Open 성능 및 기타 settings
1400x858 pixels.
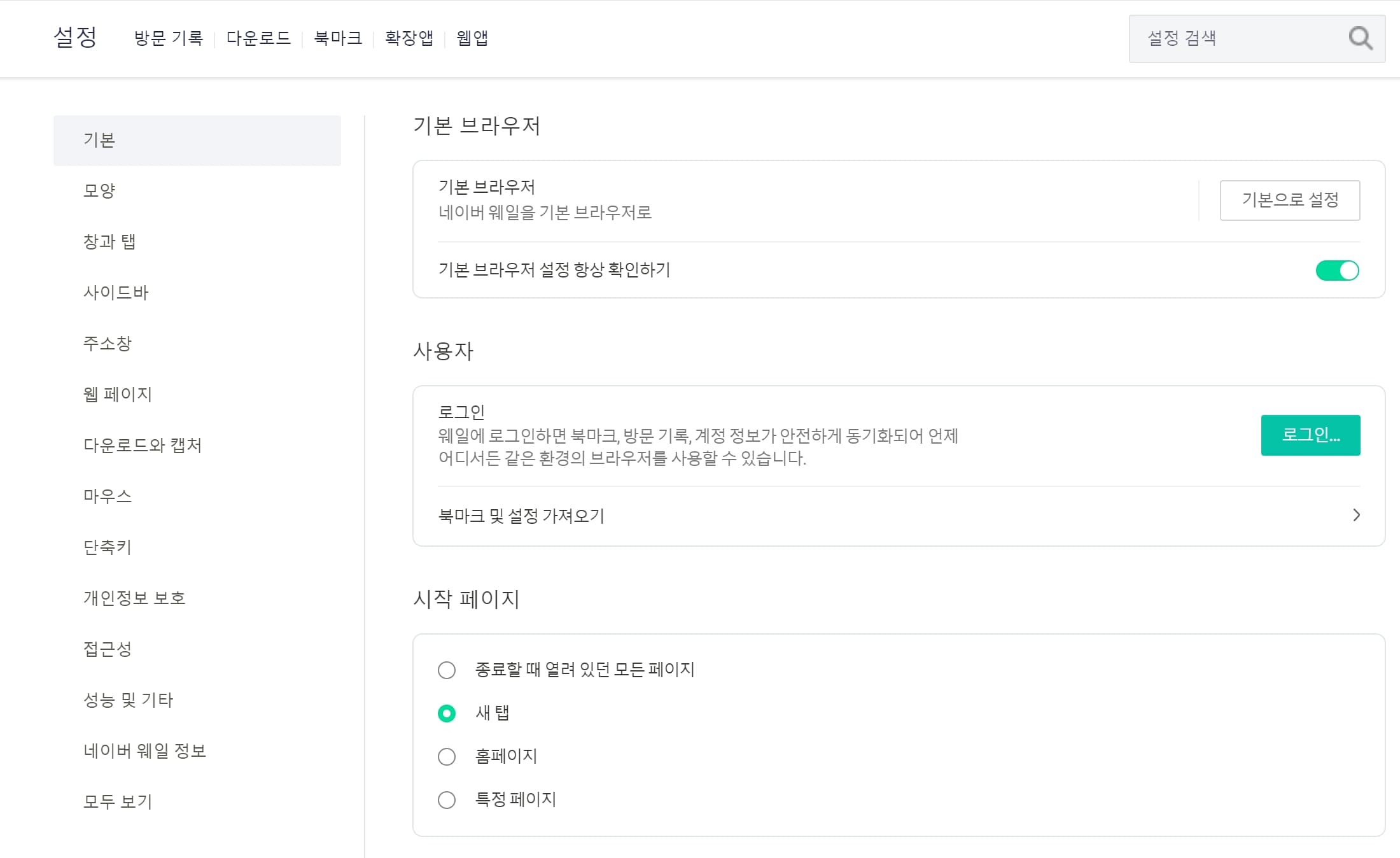tap(129, 700)
